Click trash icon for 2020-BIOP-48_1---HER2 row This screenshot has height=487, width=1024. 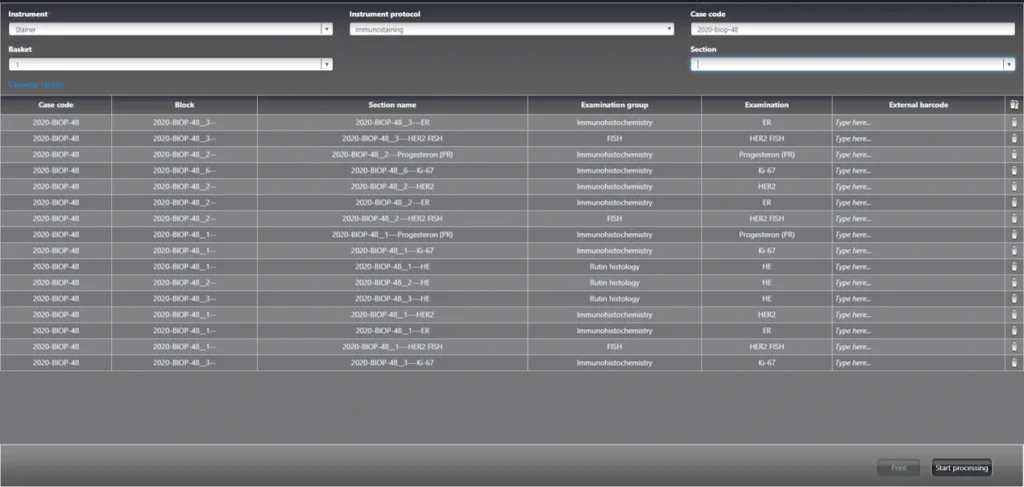pos(1014,315)
